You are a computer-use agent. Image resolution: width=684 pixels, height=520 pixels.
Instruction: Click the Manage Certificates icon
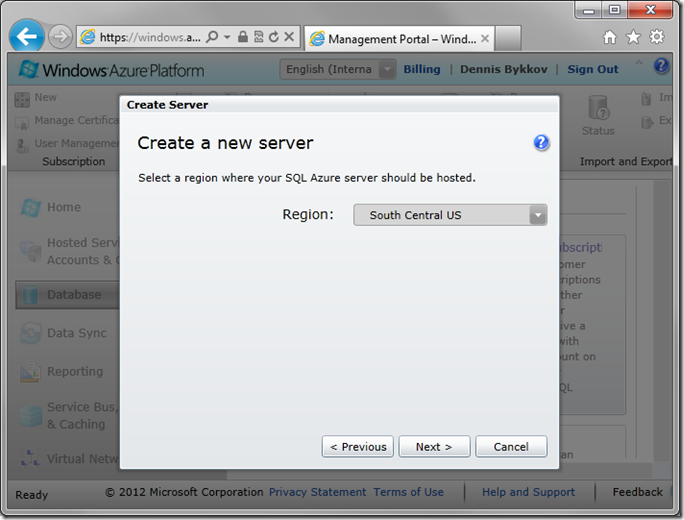(x=22, y=123)
